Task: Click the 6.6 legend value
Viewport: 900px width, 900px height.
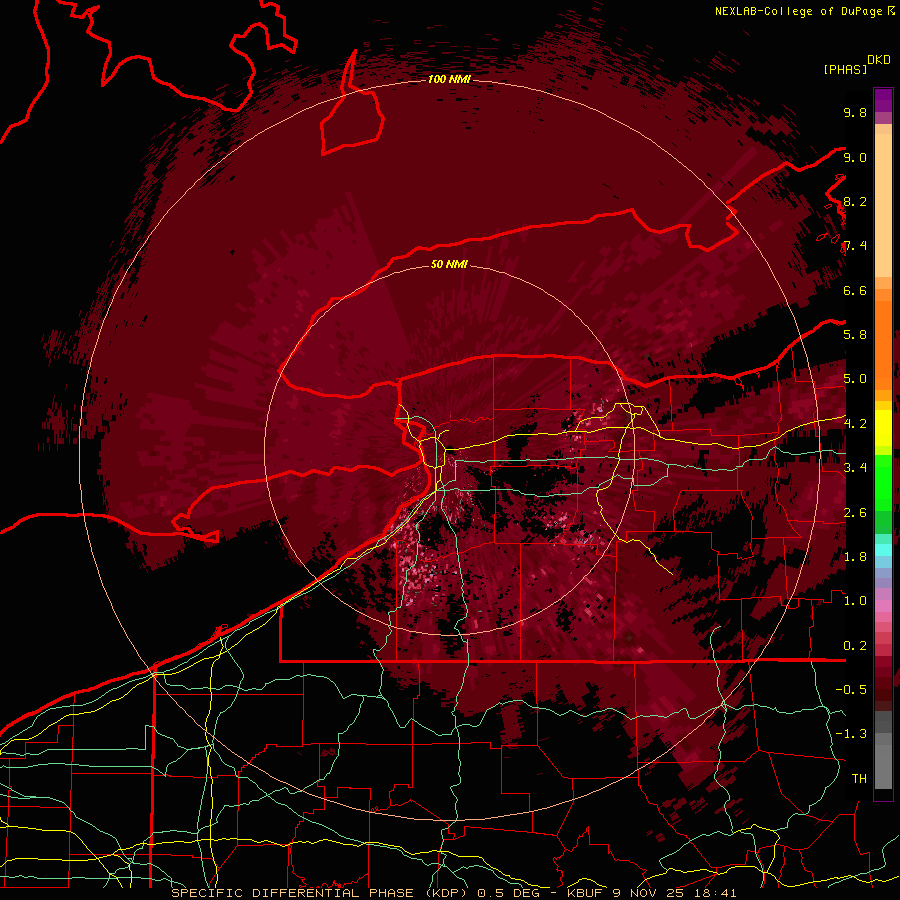Action: click(855, 290)
